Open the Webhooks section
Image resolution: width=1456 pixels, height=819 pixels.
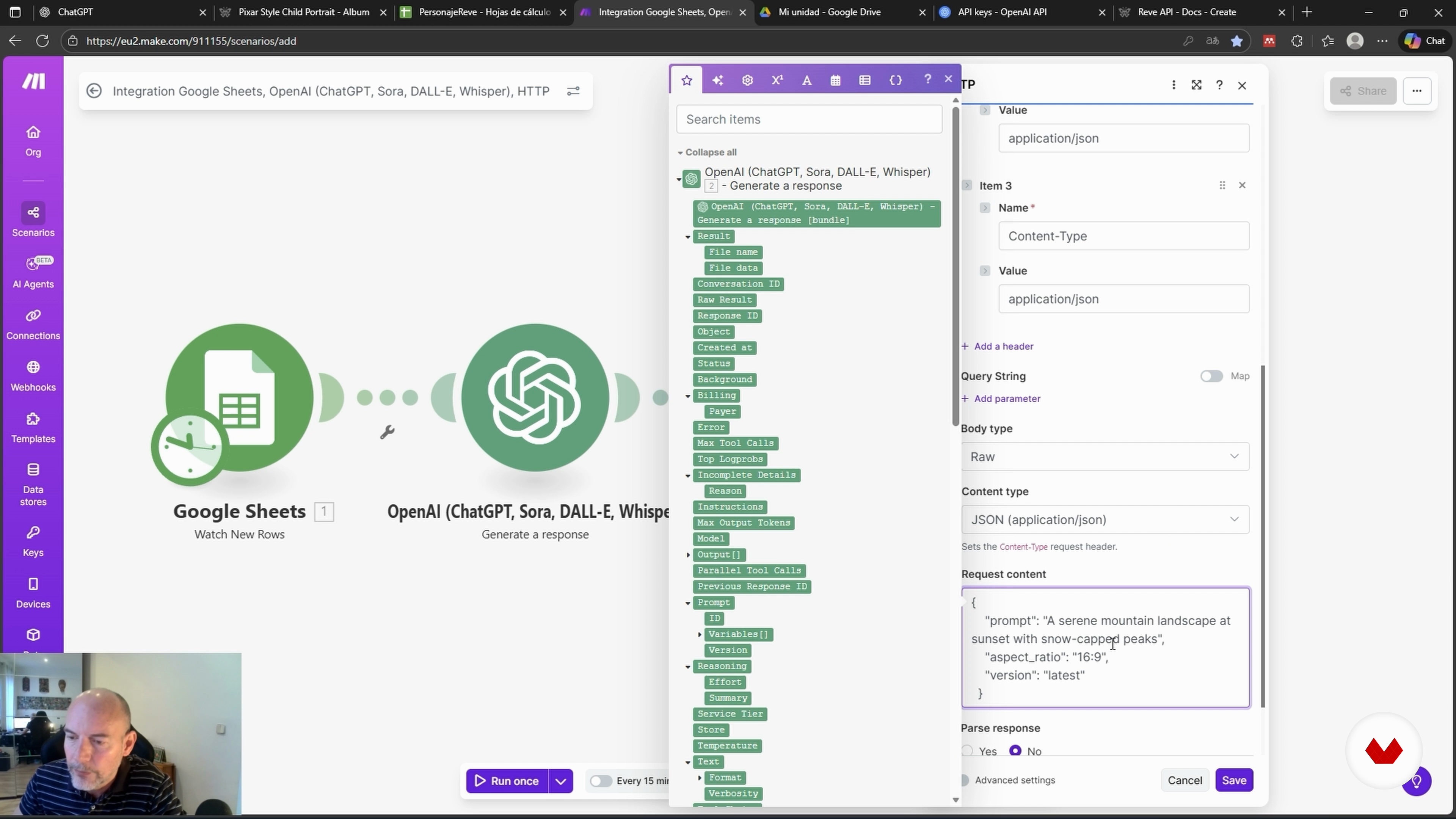coord(33,376)
